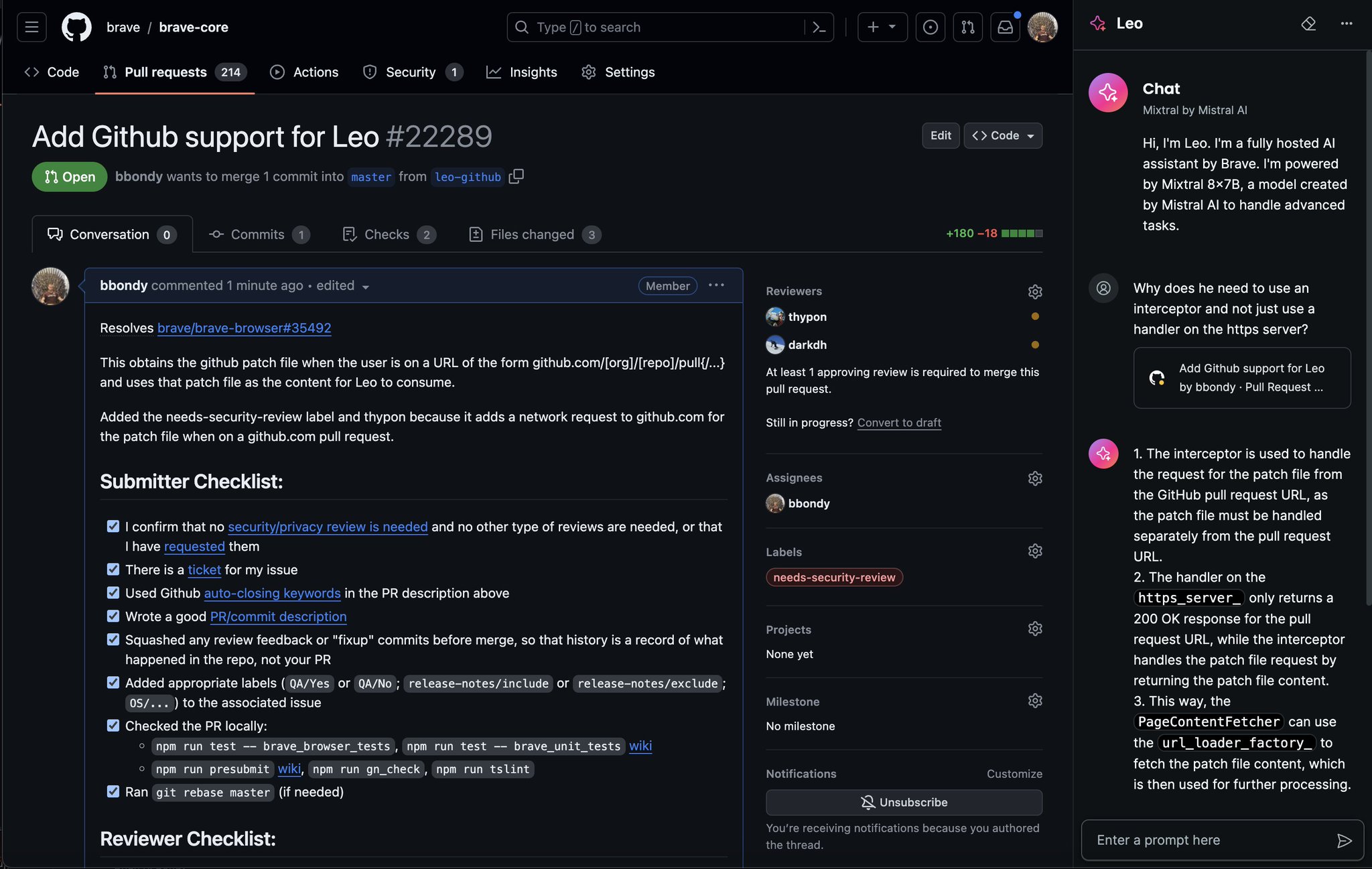The height and width of the screenshot is (869, 1372).
Task: Open the notifications inbox icon
Action: [1006, 27]
